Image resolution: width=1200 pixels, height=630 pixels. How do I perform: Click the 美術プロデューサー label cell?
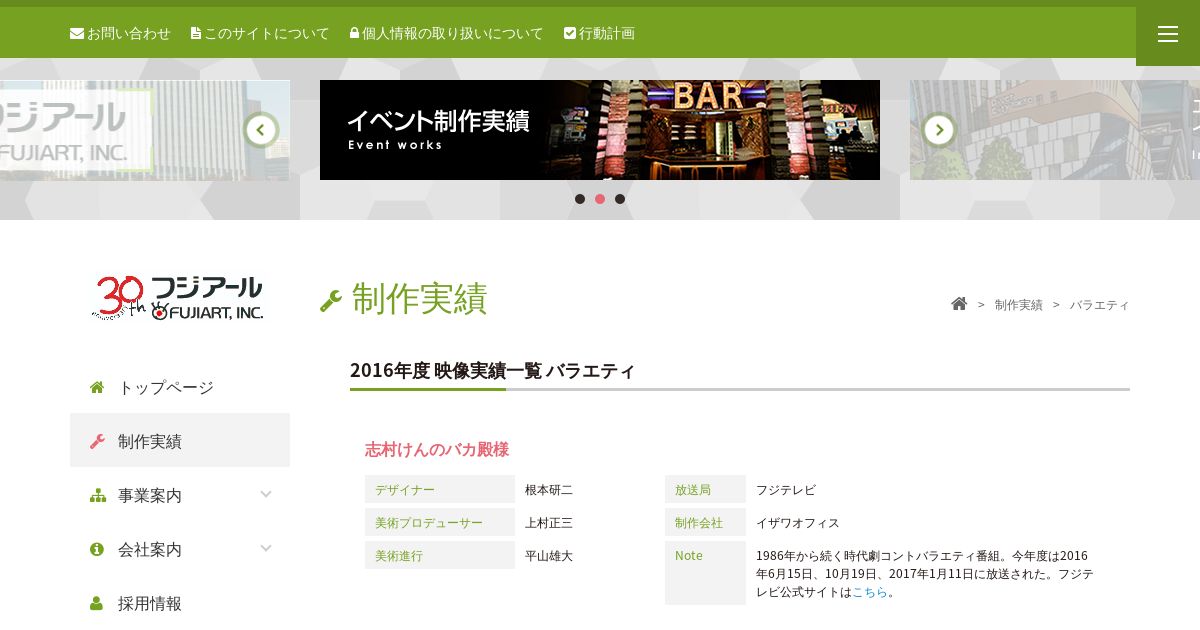tap(440, 522)
